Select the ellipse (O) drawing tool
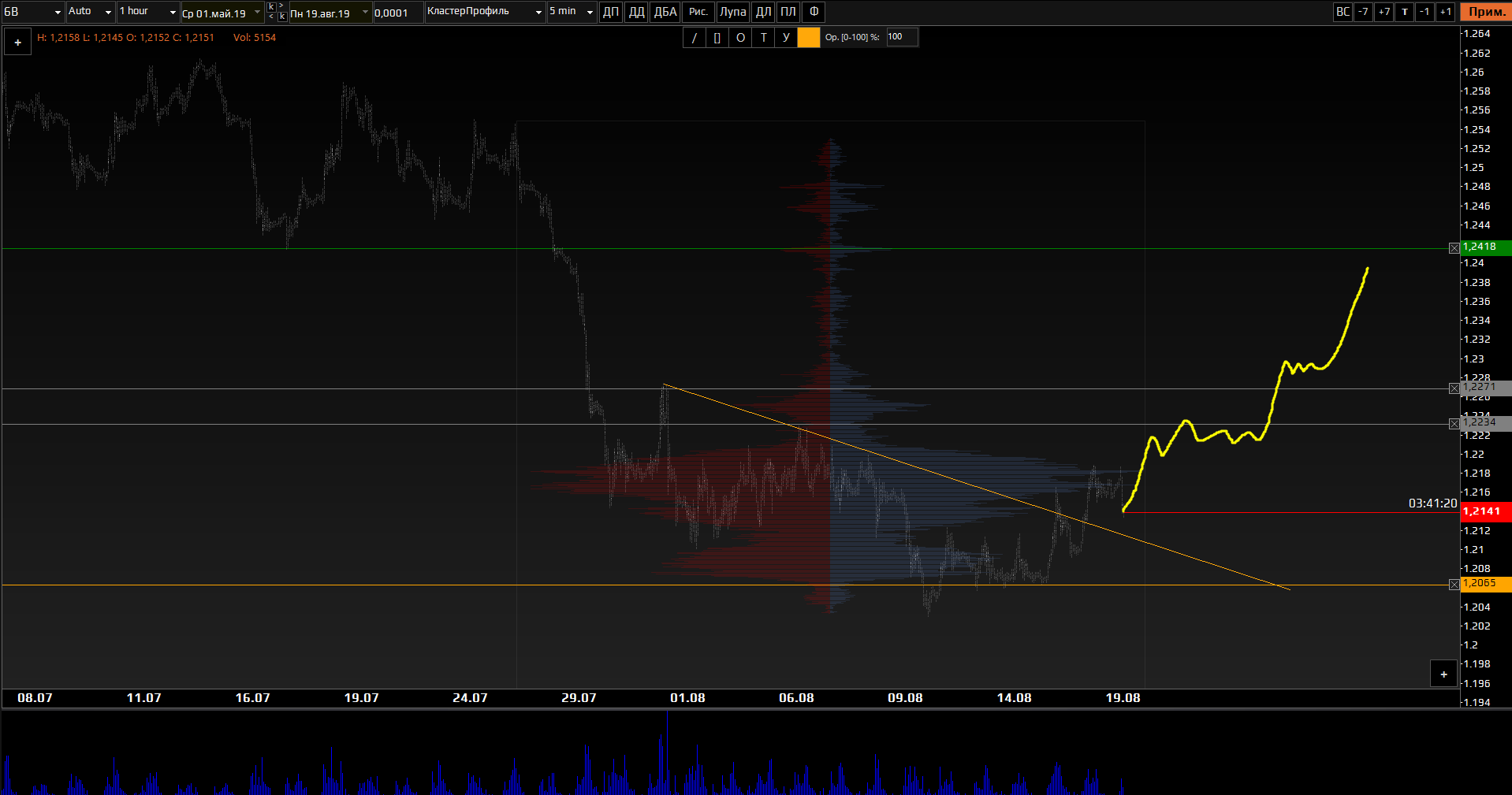Screen dimensions: 1512x795 coord(739,38)
